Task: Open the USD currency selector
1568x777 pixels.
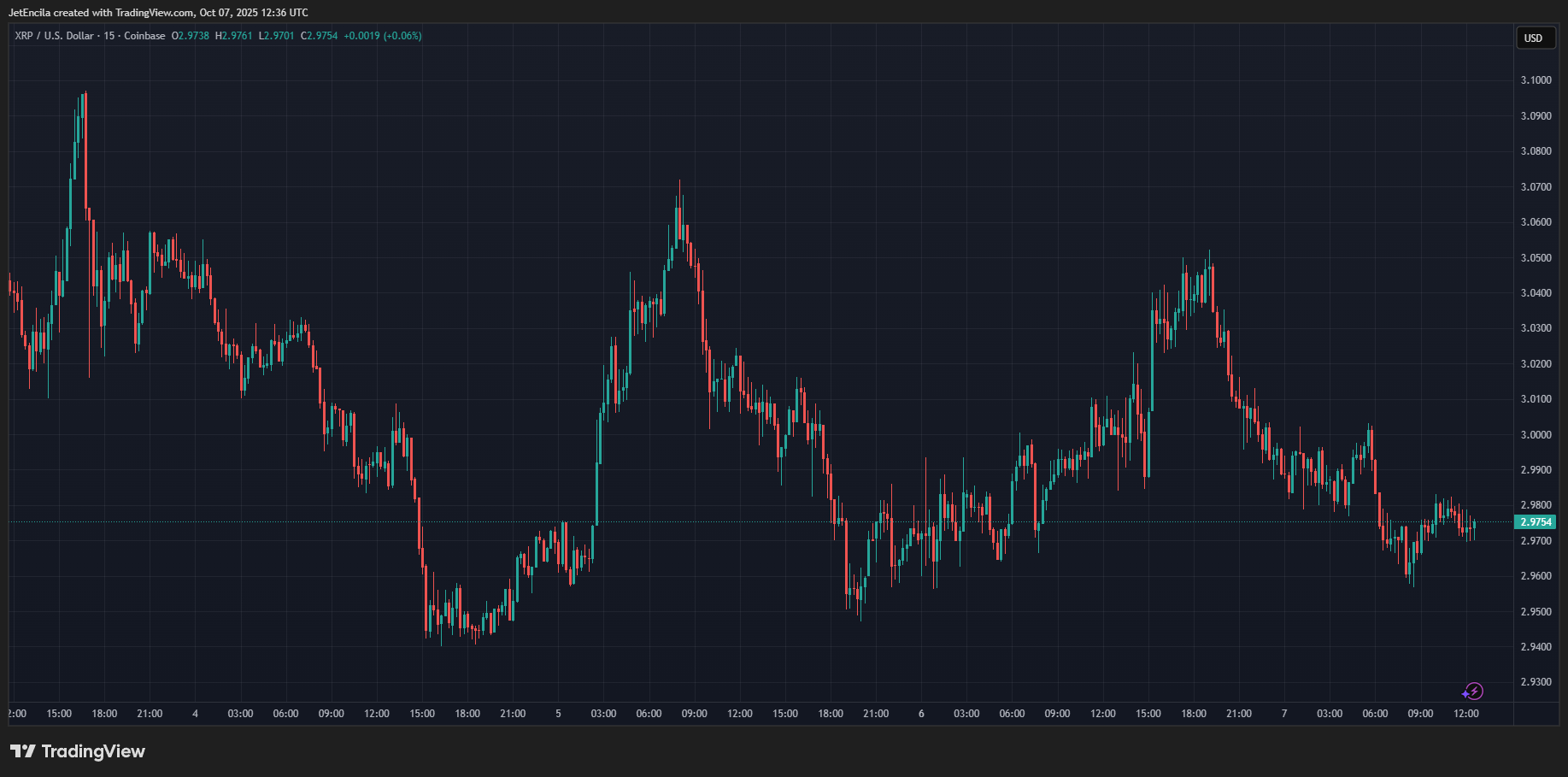Action: [x=1535, y=38]
